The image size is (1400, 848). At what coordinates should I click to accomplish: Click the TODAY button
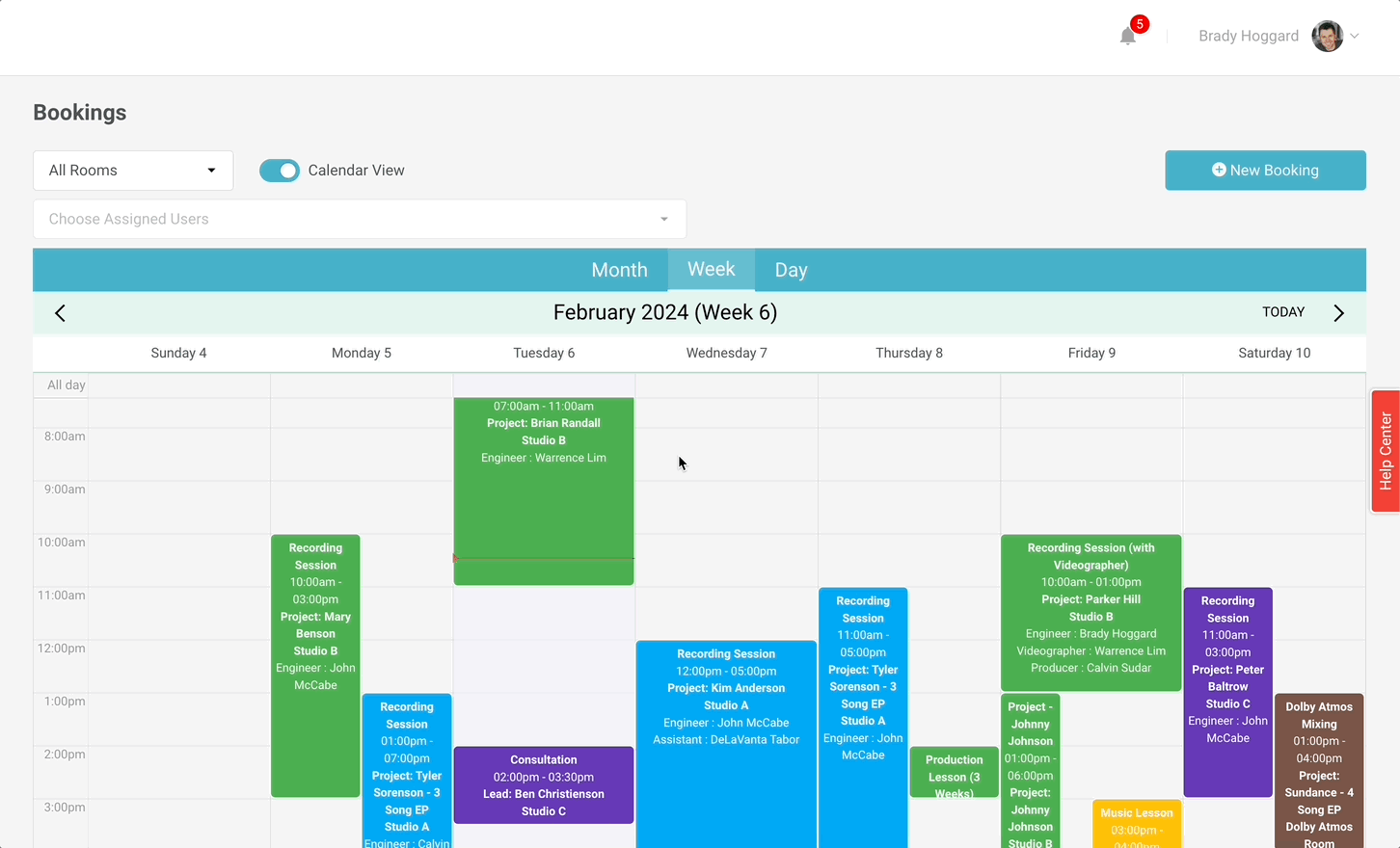tap(1283, 312)
